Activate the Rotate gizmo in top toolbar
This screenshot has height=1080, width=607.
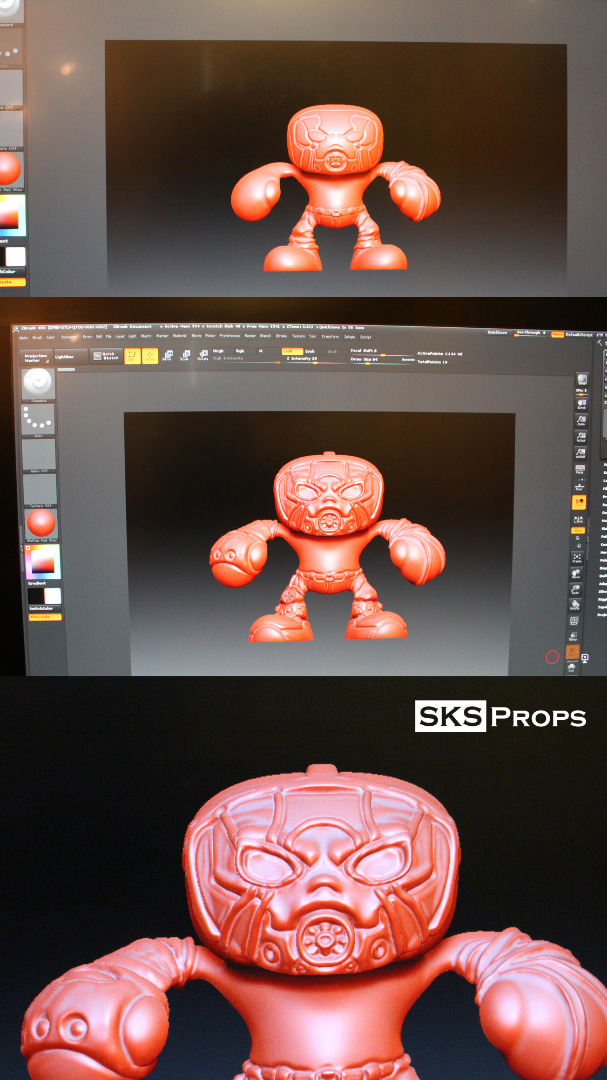[203, 355]
